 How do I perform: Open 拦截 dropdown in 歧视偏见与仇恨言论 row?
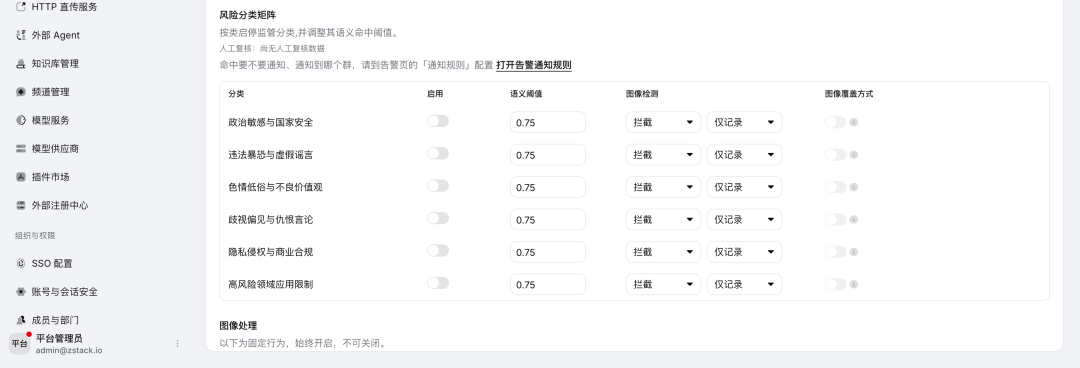coord(663,219)
